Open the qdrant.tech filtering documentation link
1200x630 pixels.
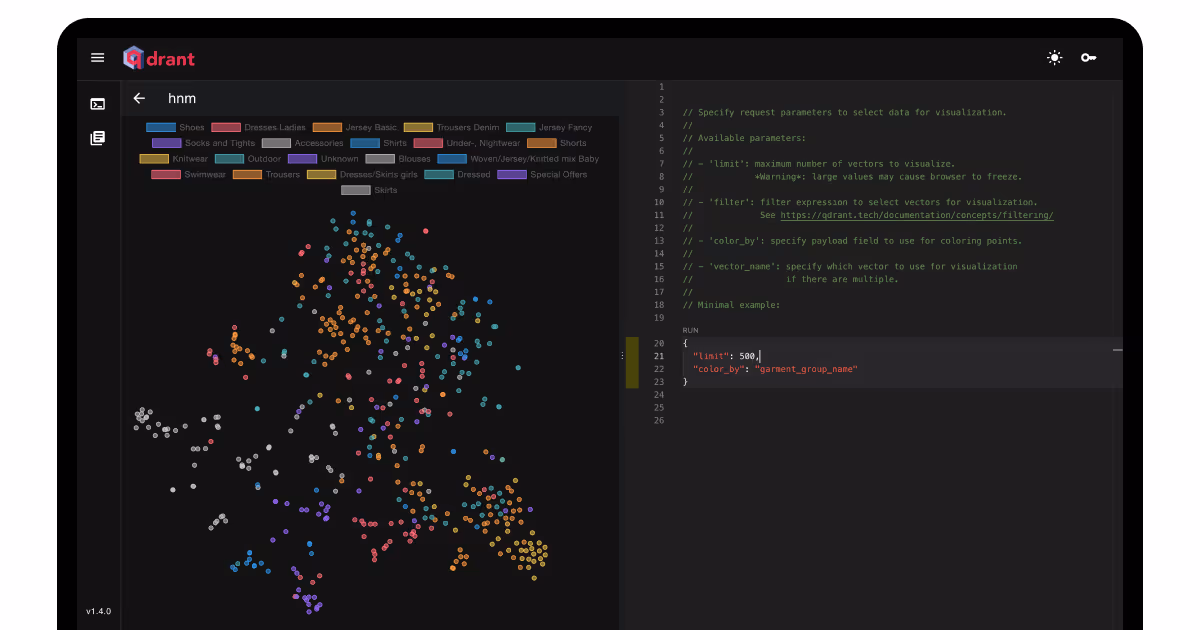pos(917,215)
